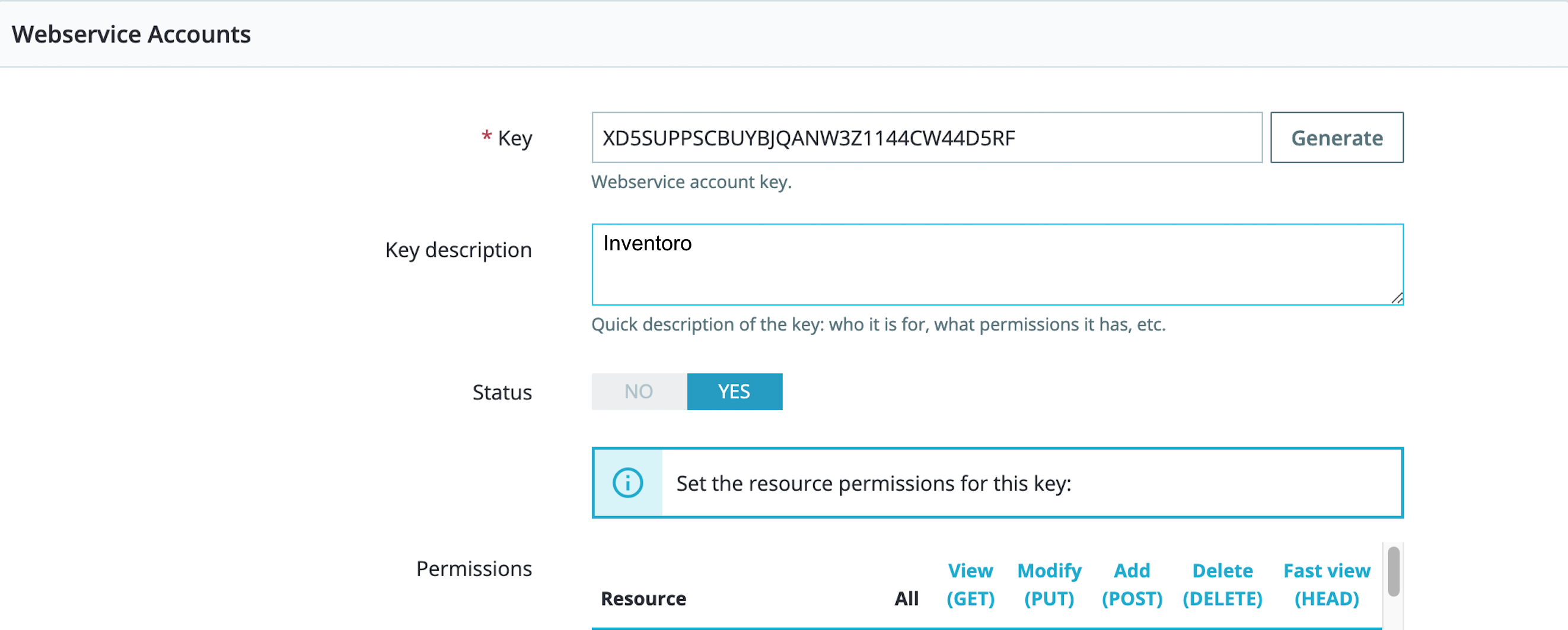Click the info icon in permissions notice

pyautogui.click(x=627, y=483)
